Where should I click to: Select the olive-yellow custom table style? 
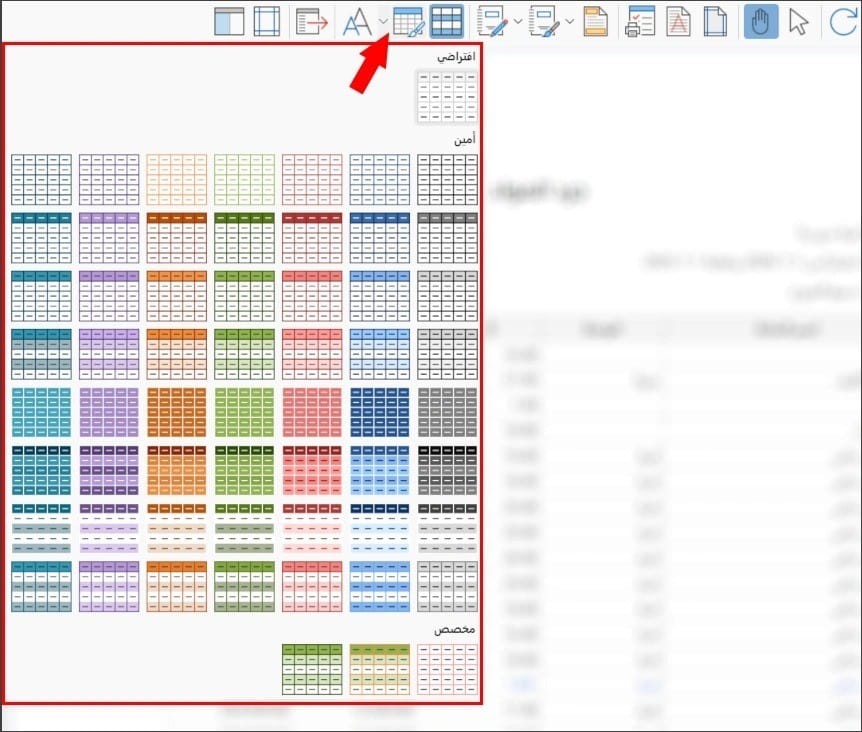(379, 669)
